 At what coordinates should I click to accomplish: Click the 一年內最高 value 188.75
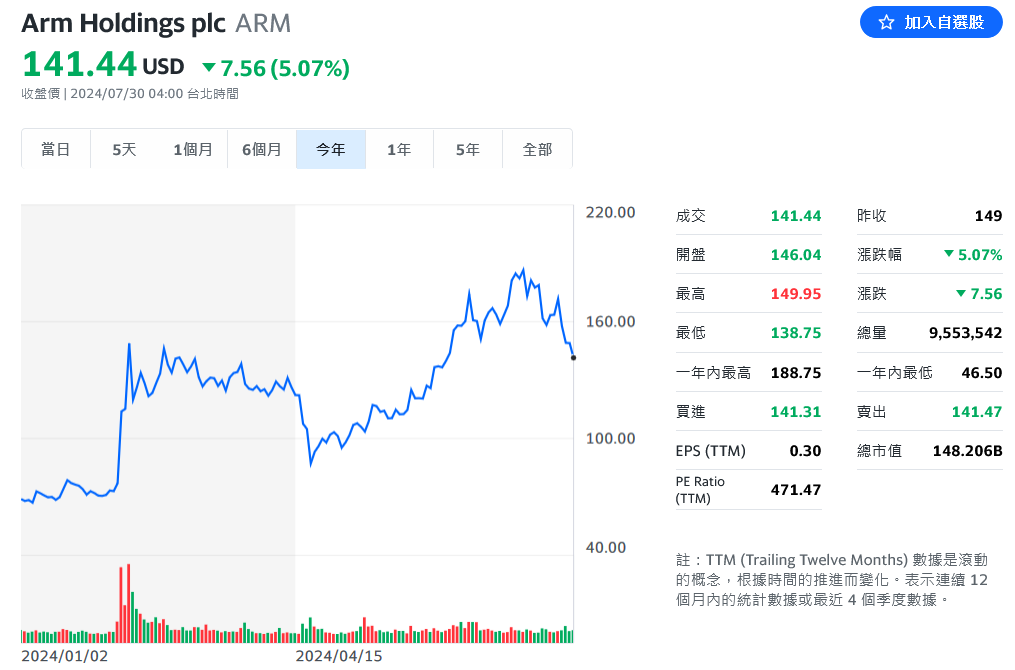pos(796,372)
